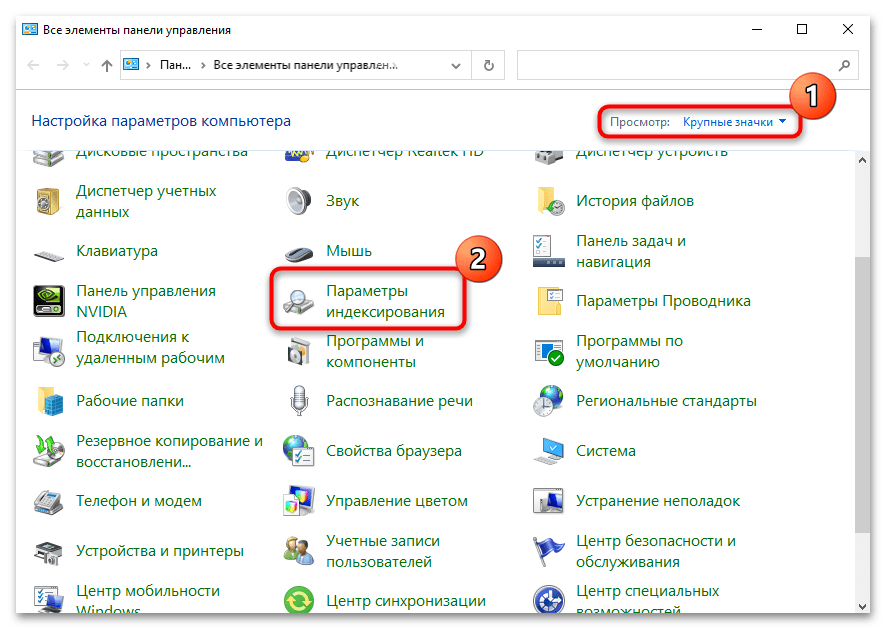Open the Speech Recognition microphone icon

pos(300,401)
